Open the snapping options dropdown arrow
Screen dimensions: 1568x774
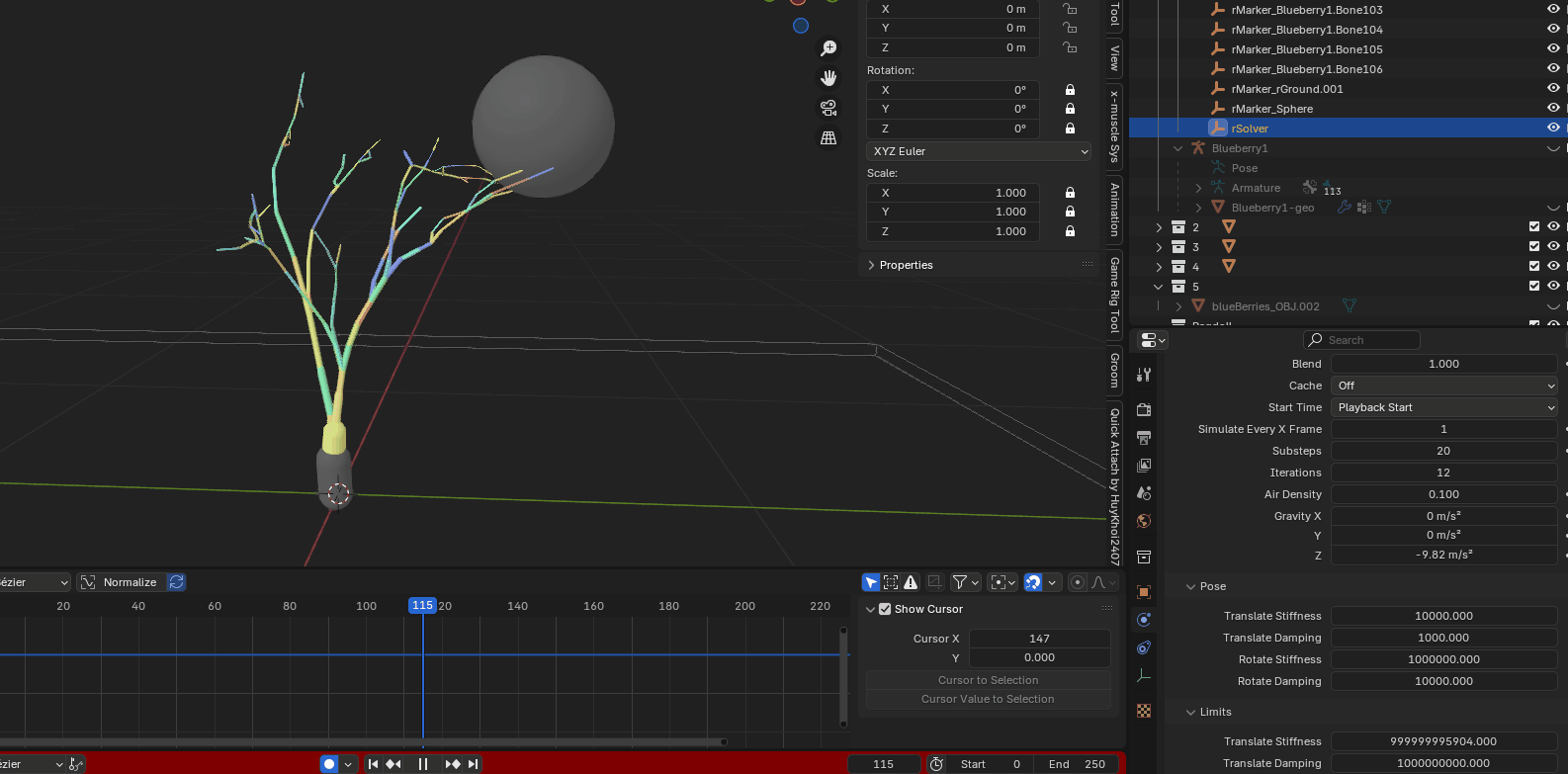(x=1053, y=582)
